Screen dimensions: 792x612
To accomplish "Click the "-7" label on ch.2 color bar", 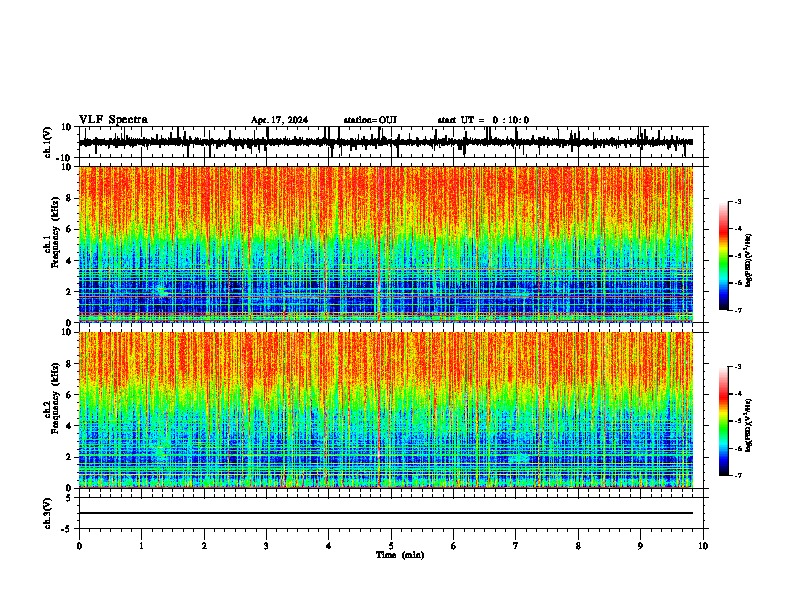I will (x=738, y=476).
